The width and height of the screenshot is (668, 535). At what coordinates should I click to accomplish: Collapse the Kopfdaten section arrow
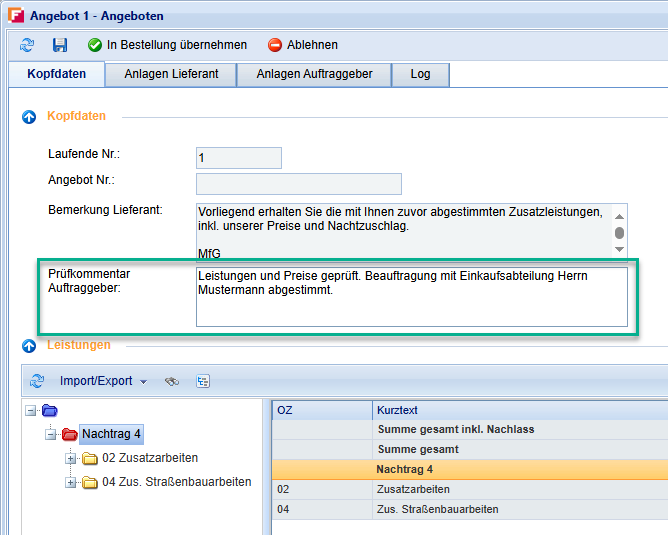point(29,117)
